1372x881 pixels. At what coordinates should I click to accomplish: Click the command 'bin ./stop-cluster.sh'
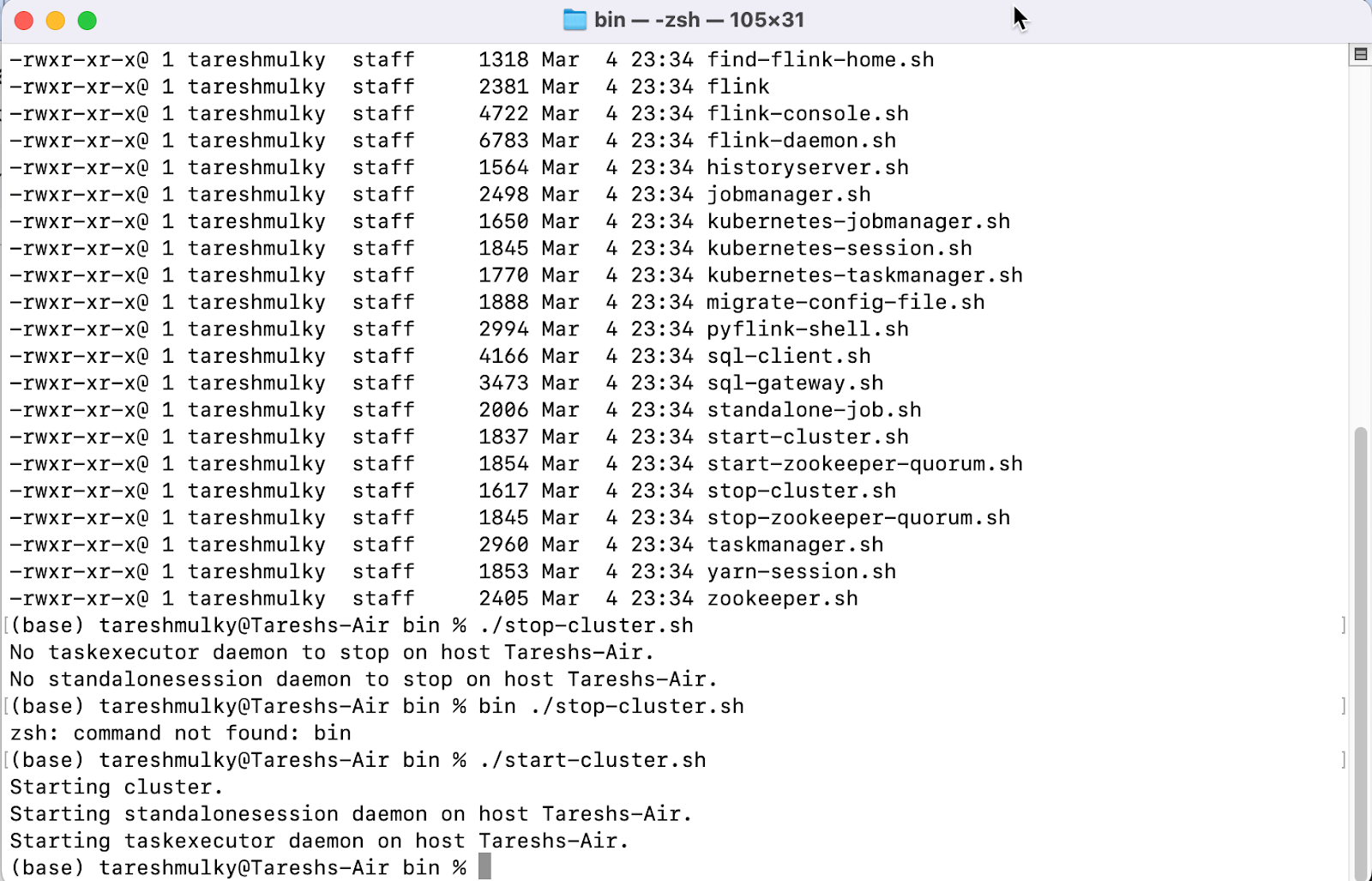click(611, 707)
